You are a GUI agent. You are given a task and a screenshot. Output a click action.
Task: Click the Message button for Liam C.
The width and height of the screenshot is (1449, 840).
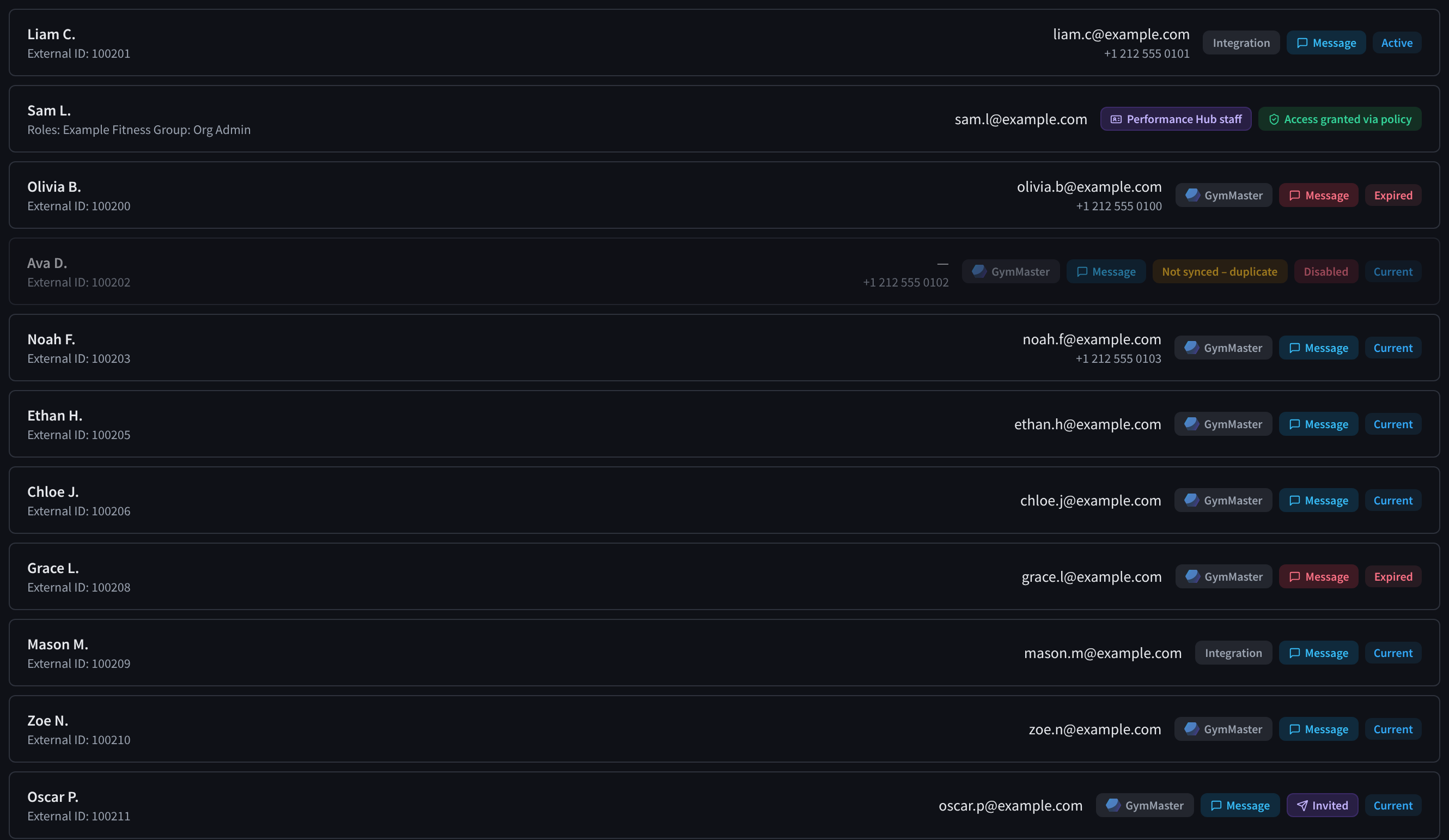(x=1326, y=43)
